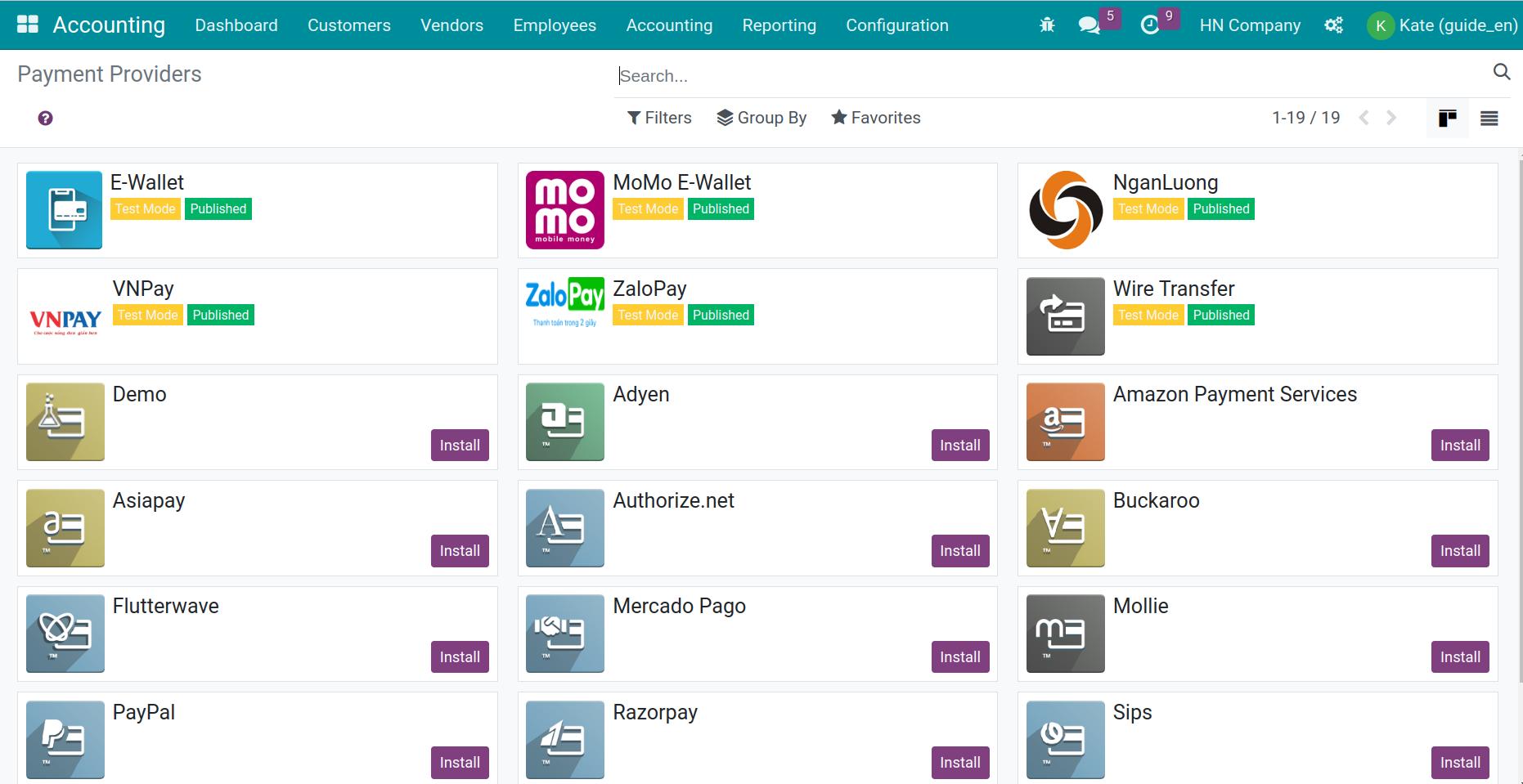Focus the Search input field
The width and height of the screenshot is (1523, 784).
[1051, 76]
